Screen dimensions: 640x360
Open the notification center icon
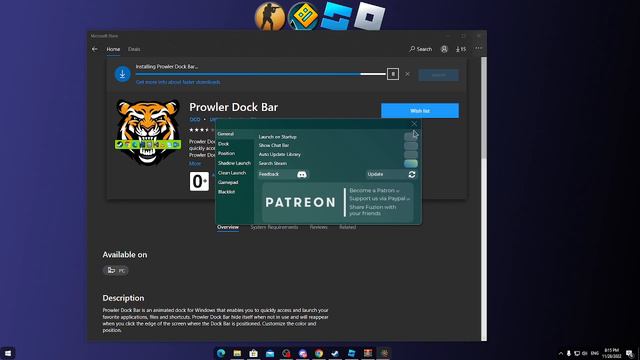(630, 353)
